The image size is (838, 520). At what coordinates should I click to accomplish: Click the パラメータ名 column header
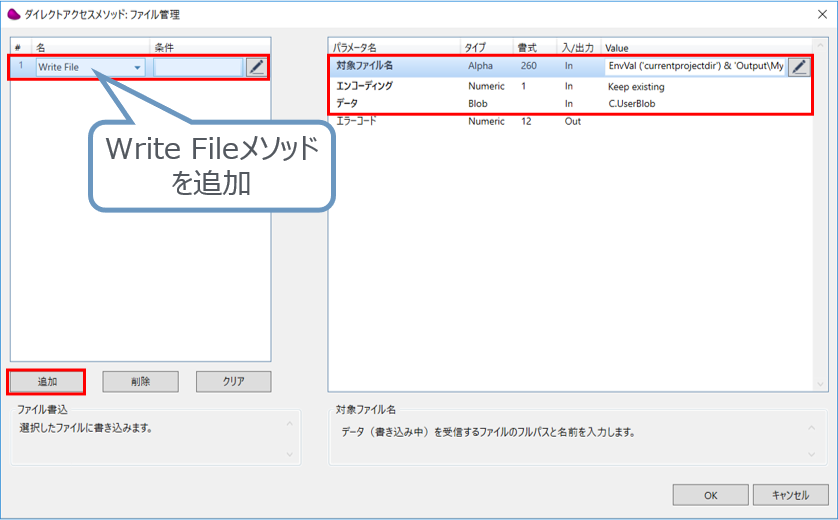point(354,47)
